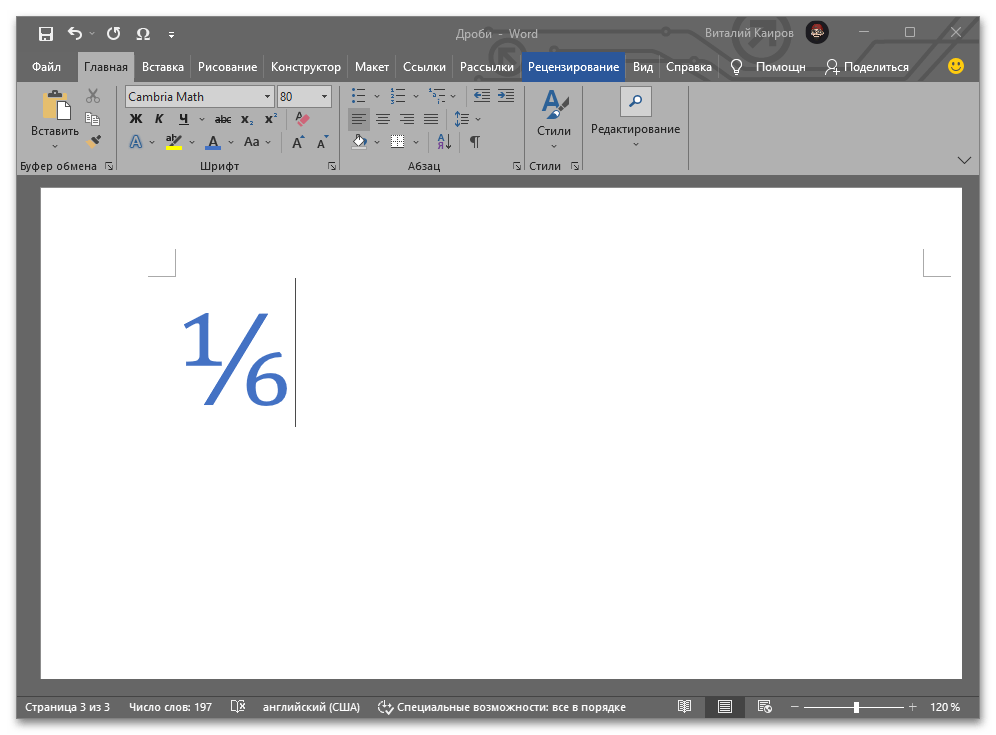This screenshot has height=735, width=996.
Task: Save the document with the floppy icon
Action: click(46, 34)
